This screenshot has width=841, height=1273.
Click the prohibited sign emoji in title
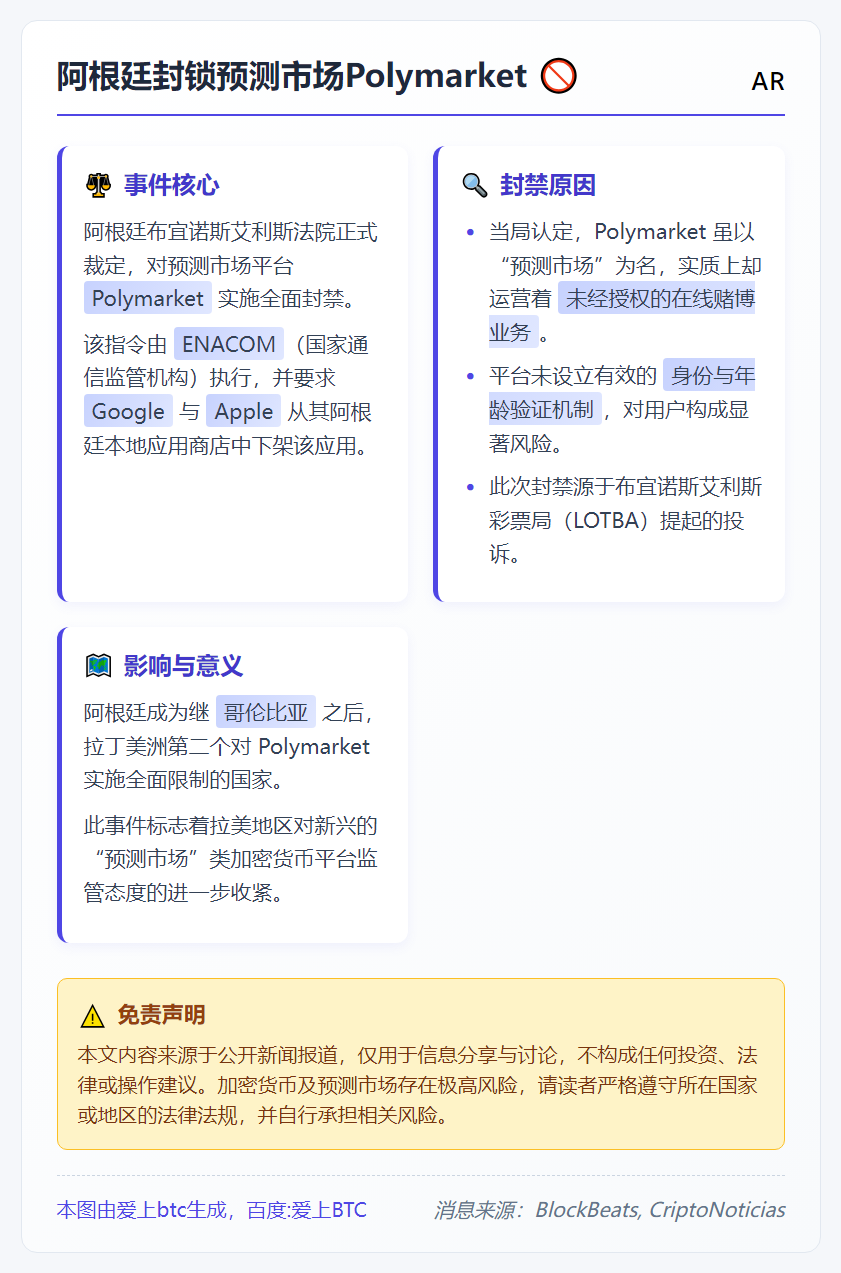click(x=558, y=76)
